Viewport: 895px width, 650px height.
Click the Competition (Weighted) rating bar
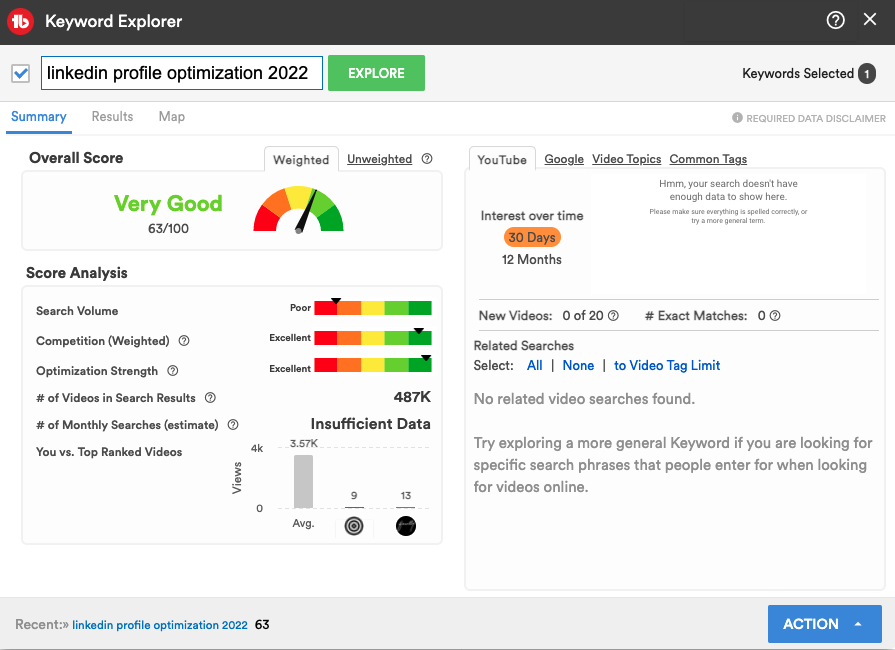(x=373, y=337)
